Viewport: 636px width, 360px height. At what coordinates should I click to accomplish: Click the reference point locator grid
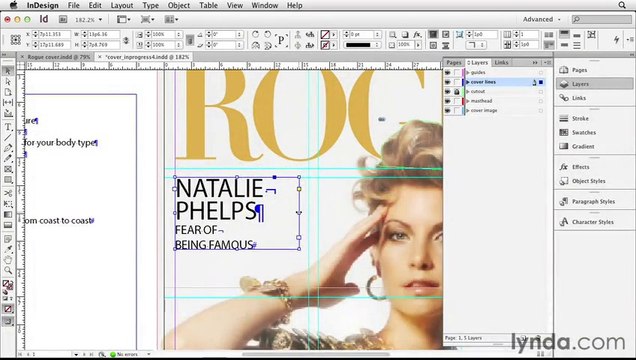pyautogui.click(x=15, y=40)
